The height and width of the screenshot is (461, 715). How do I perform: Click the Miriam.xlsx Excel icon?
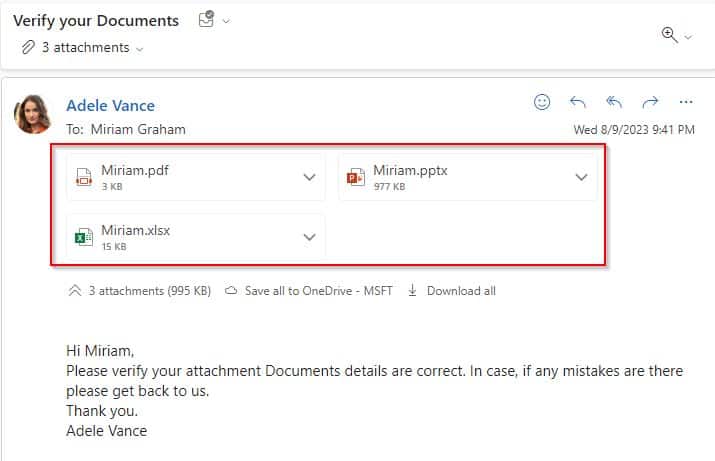[x=83, y=237]
